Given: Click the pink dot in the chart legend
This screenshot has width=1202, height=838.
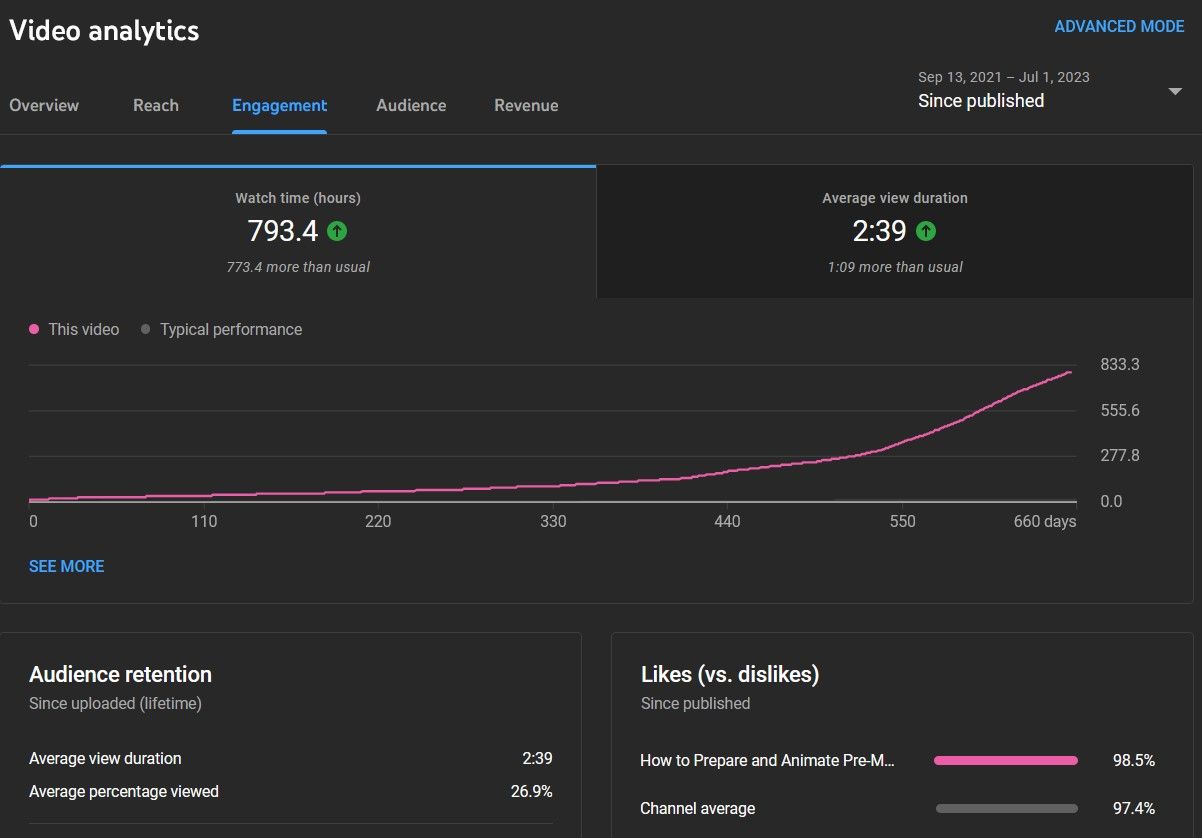Looking at the screenshot, I should [37, 329].
